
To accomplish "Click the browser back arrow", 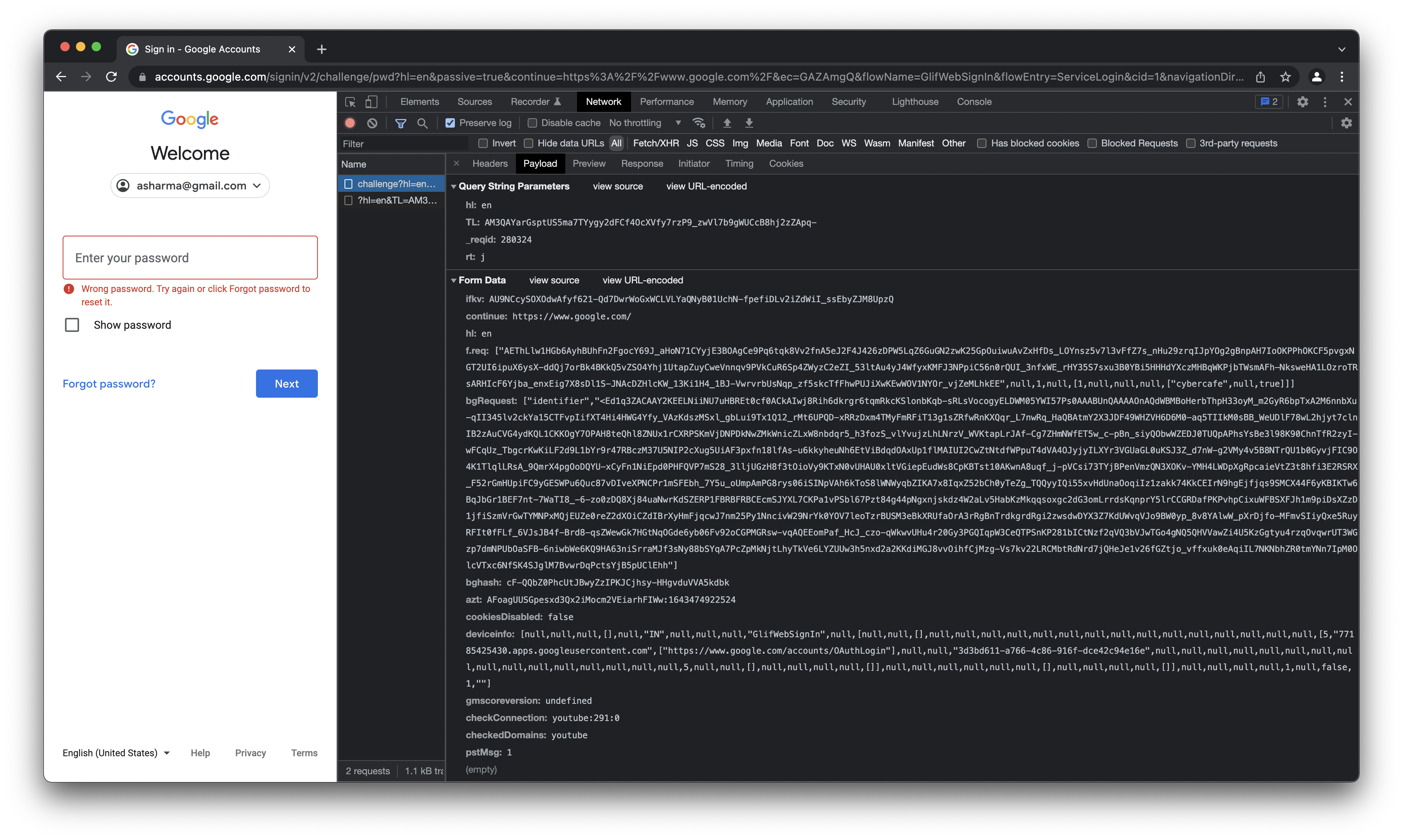I will pos(61,77).
